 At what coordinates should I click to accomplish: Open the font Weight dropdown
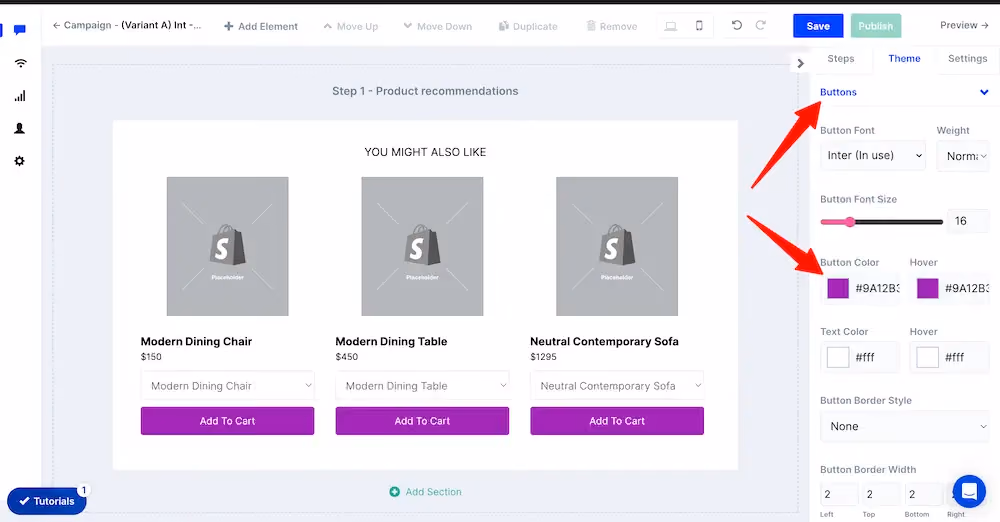(964, 156)
